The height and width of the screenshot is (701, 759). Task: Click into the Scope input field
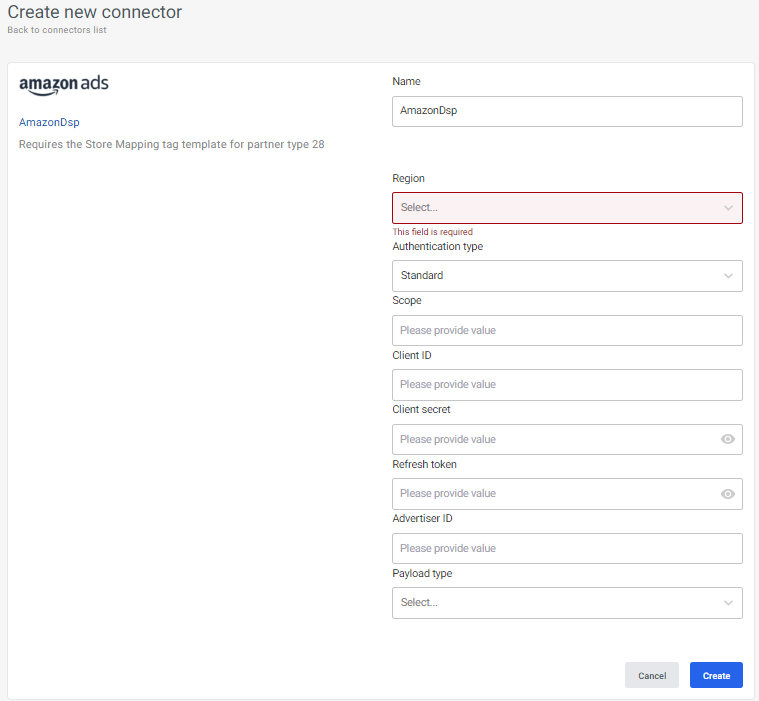pos(567,331)
